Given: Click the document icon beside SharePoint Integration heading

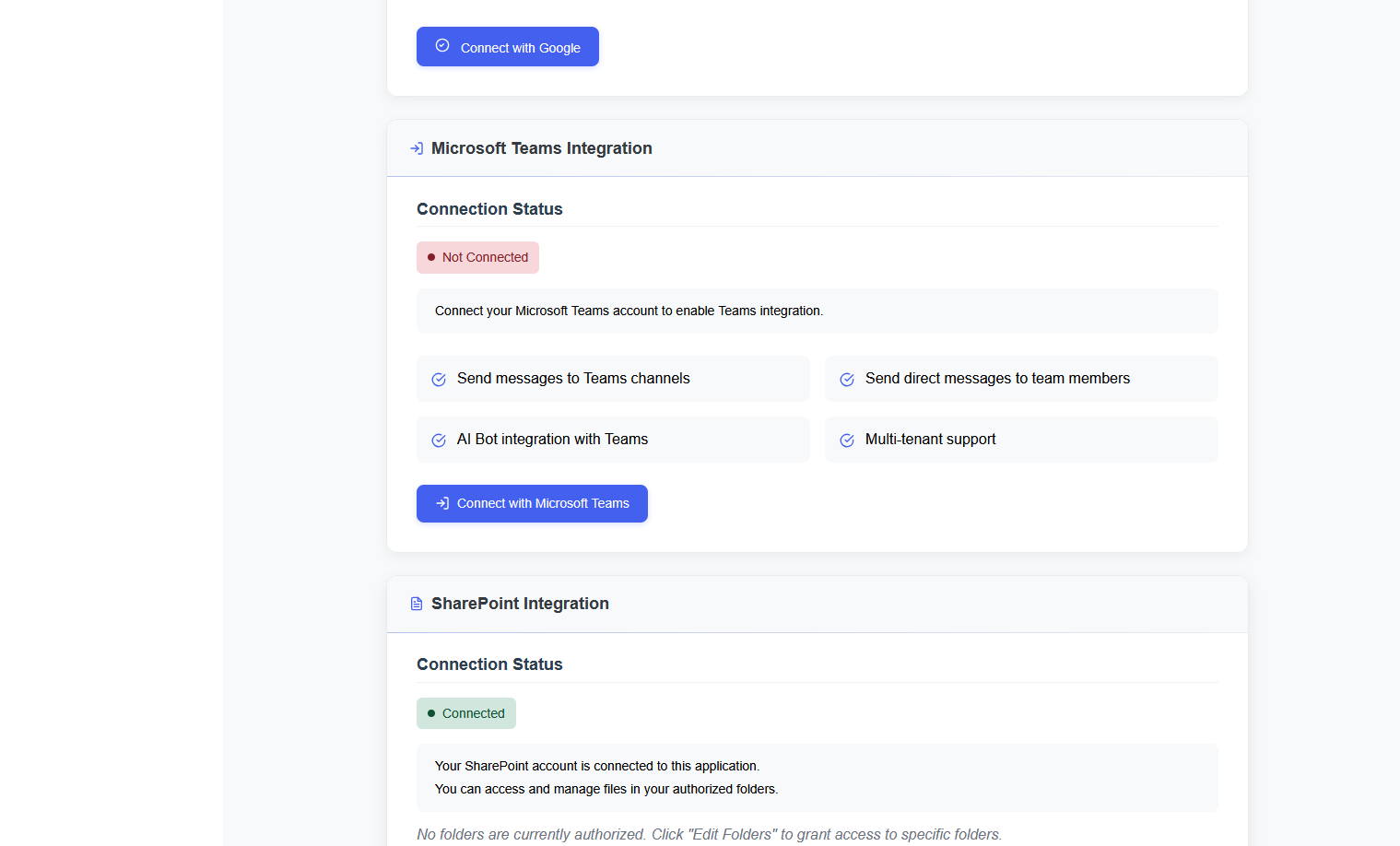Looking at the screenshot, I should click(417, 603).
